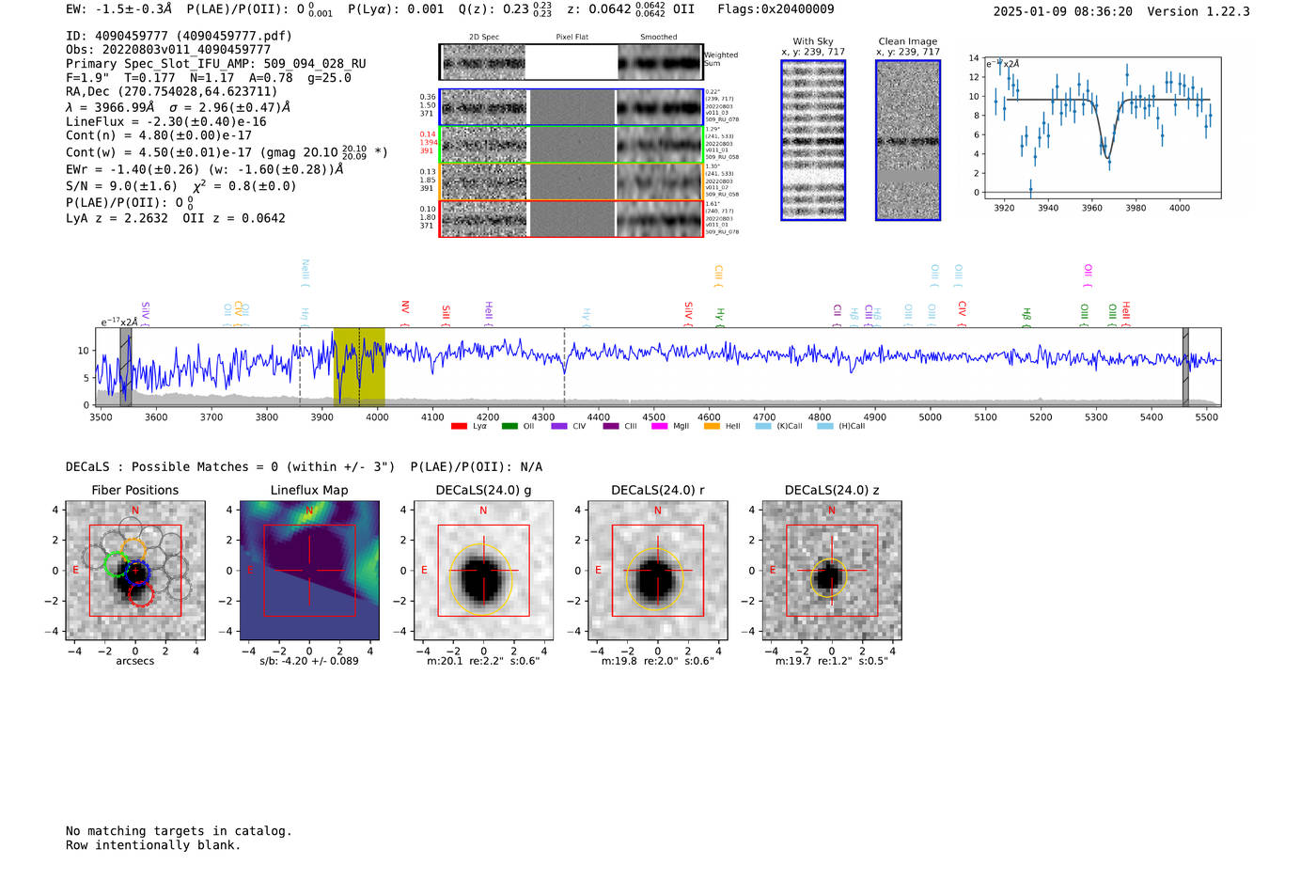
Task: Select the green-bordered fiber spectrum row
Action: pyautogui.click(x=571, y=145)
